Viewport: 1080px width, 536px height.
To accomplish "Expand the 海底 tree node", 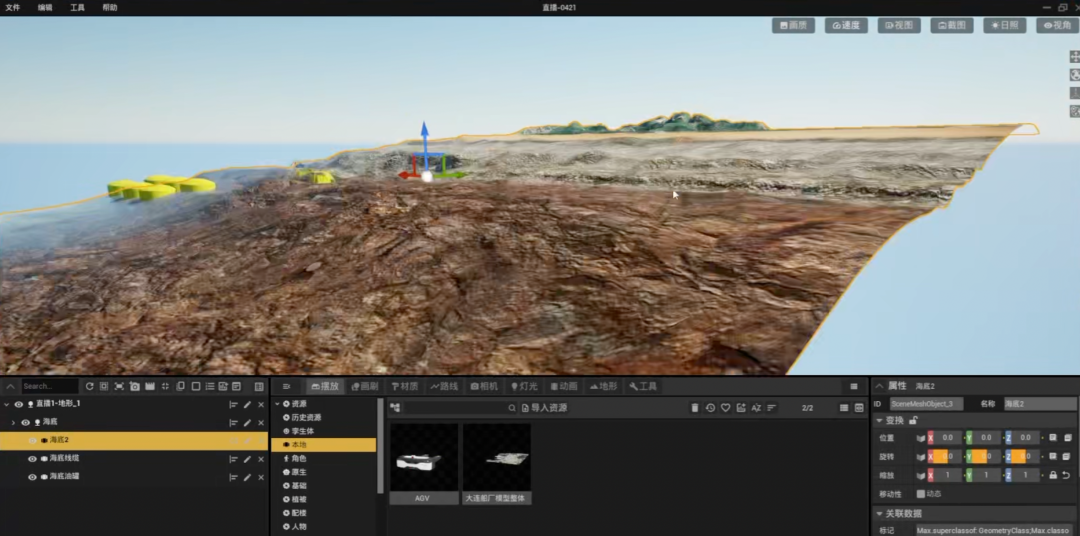I will pyautogui.click(x=13, y=422).
